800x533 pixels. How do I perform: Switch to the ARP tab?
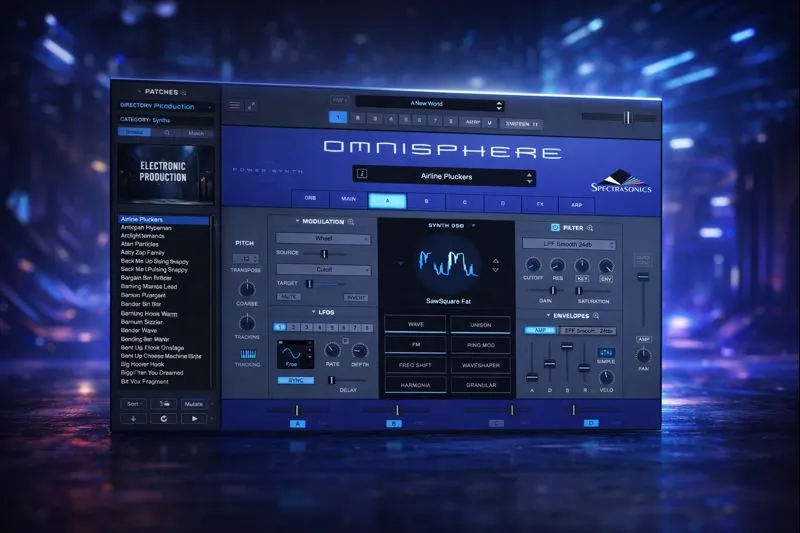click(577, 205)
